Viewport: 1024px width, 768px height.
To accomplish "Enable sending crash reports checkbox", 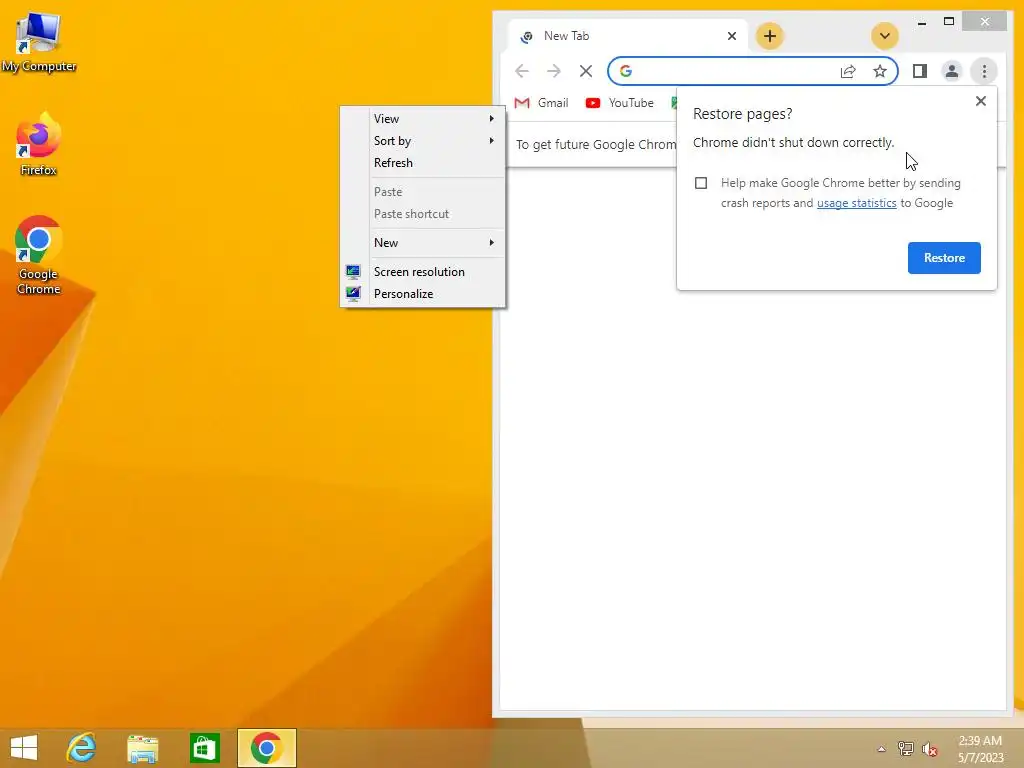I will [x=701, y=183].
